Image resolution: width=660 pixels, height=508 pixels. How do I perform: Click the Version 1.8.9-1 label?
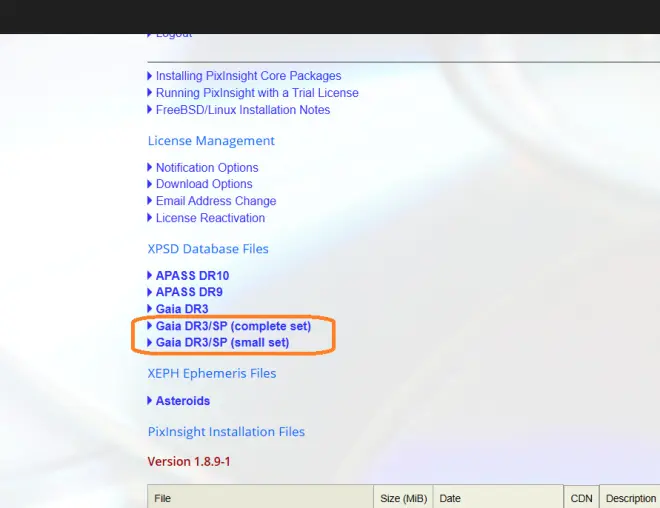pyautogui.click(x=189, y=462)
